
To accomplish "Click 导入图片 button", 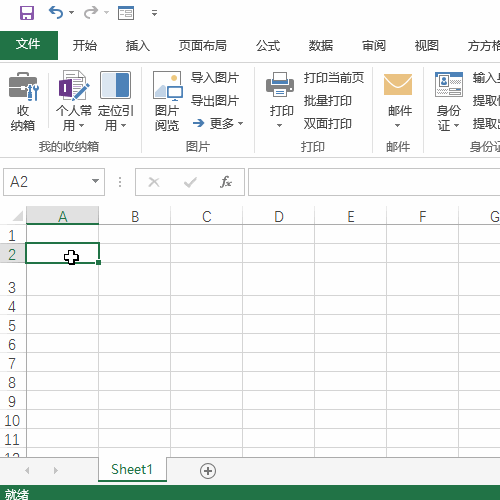I will click(215, 78).
